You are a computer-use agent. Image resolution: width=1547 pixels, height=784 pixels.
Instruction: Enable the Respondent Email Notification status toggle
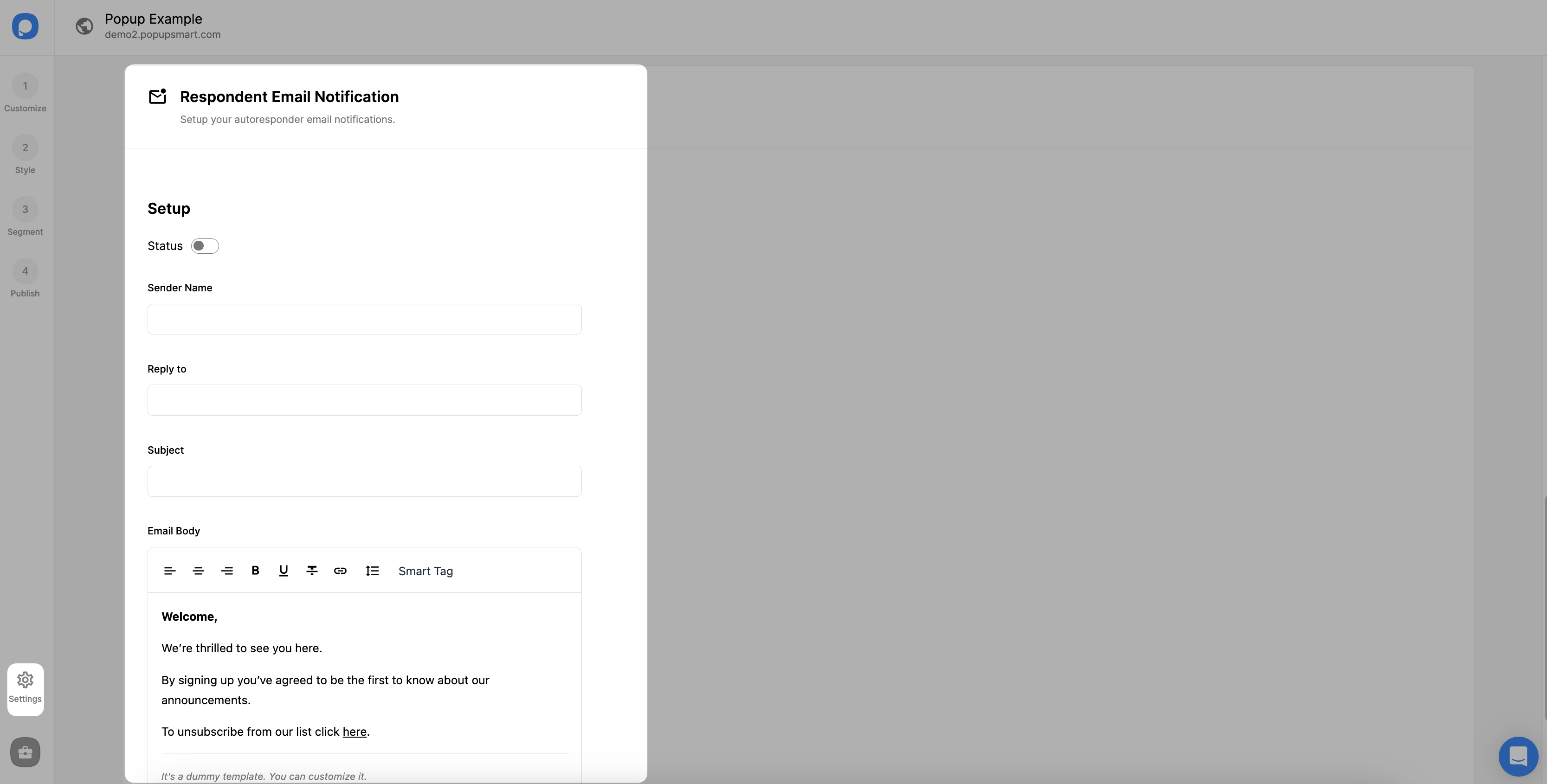pyautogui.click(x=205, y=245)
